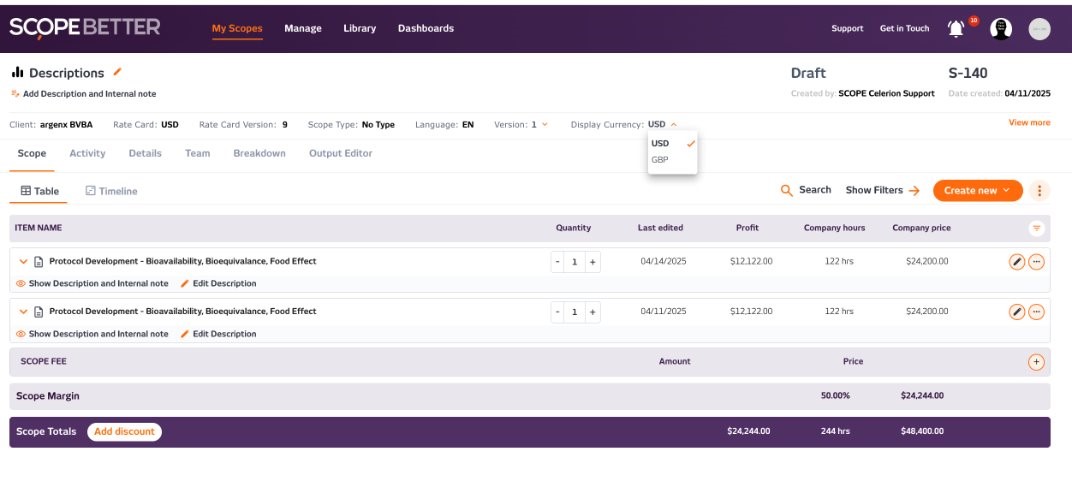Expand the 04/14/2025 Protocol Development row
The height and width of the screenshot is (499, 1072).
[23, 262]
